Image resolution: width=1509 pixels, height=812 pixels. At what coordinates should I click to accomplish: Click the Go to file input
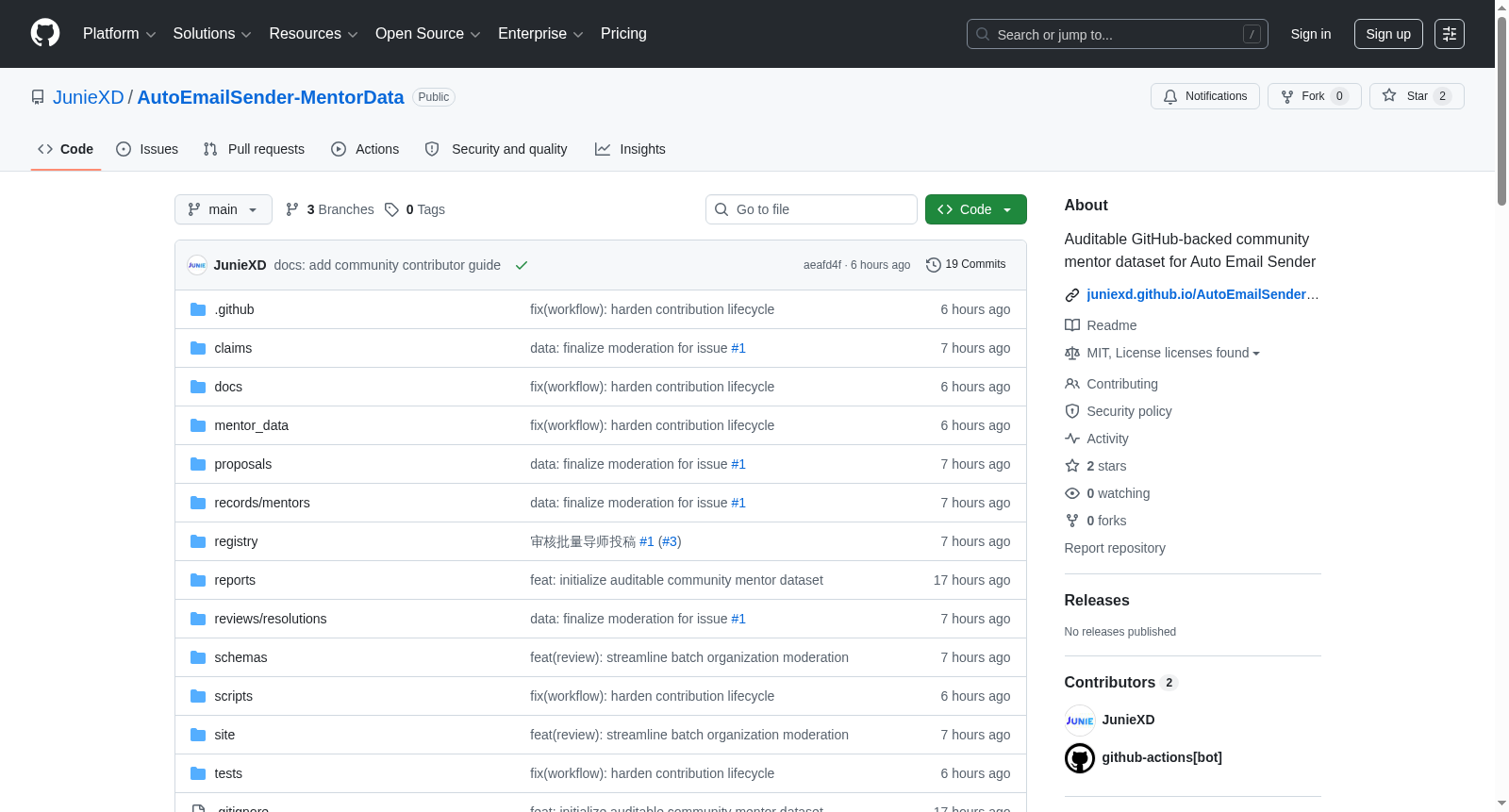[x=811, y=209]
